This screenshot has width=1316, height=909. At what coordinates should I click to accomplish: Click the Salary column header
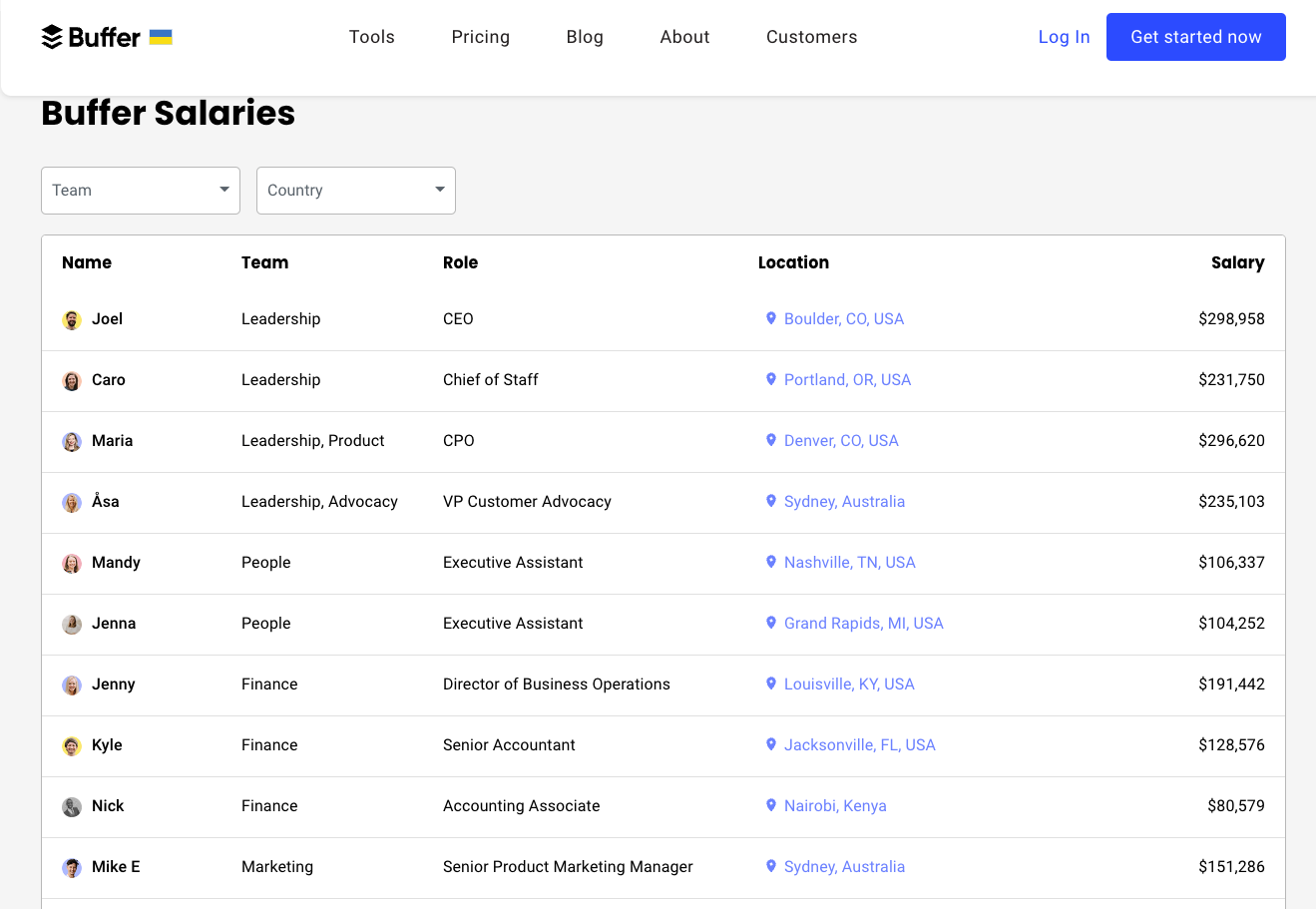click(1237, 262)
